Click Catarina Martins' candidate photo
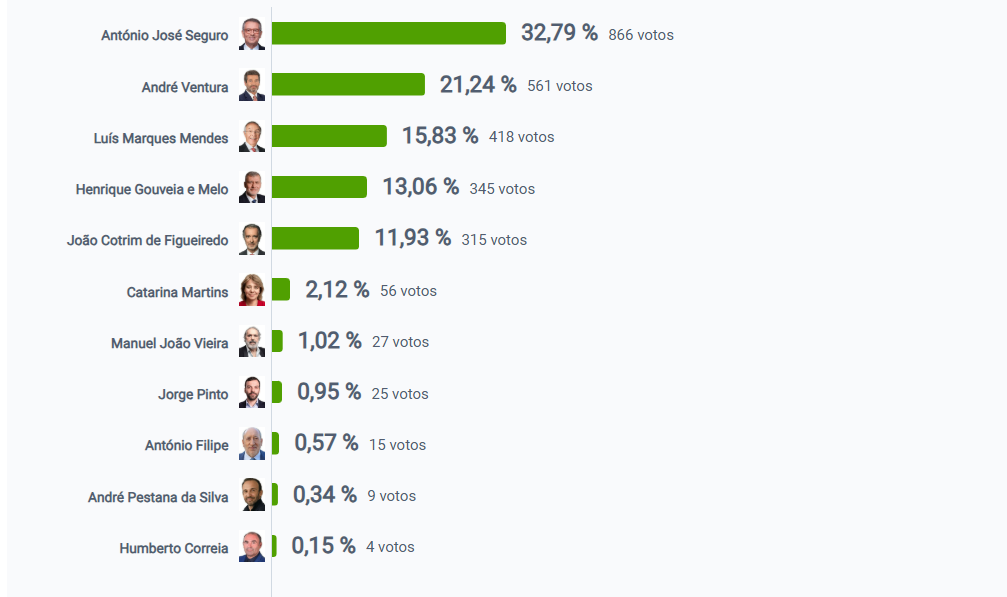 click(252, 291)
